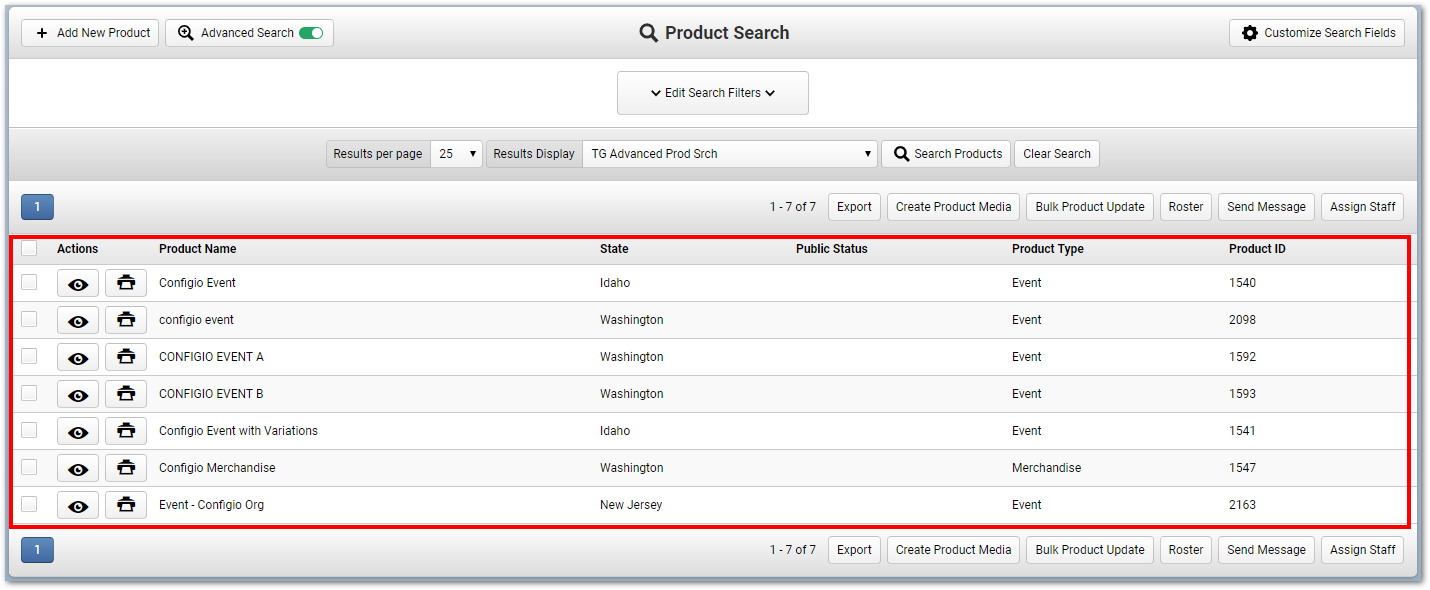Click the bottom Create Product Media button
The width and height of the screenshot is (1430, 590).
click(x=953, y=550)
